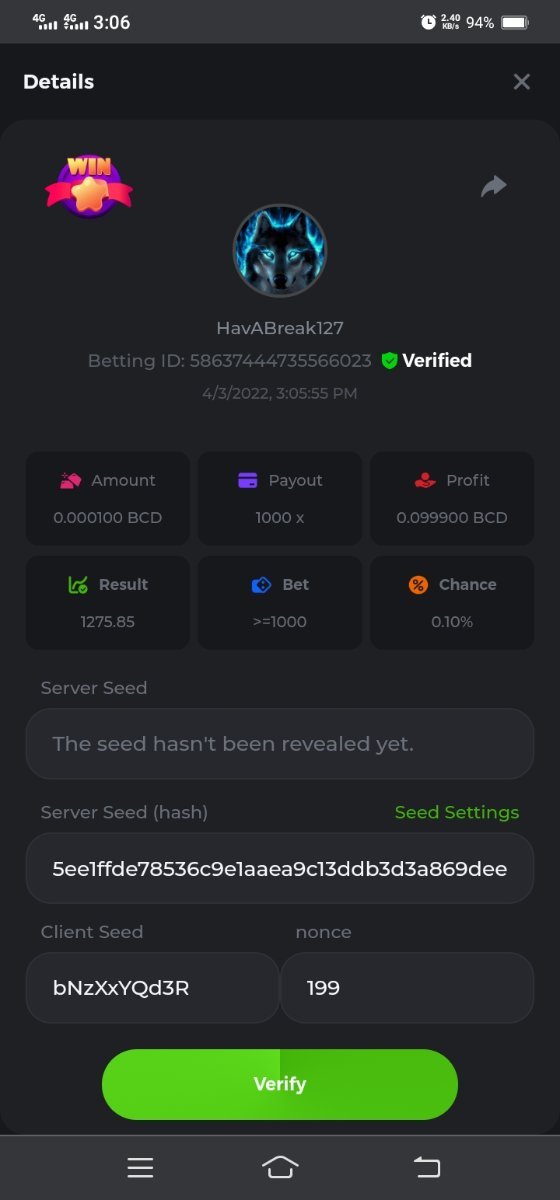Tap the red Profit icon

[425, 480]
